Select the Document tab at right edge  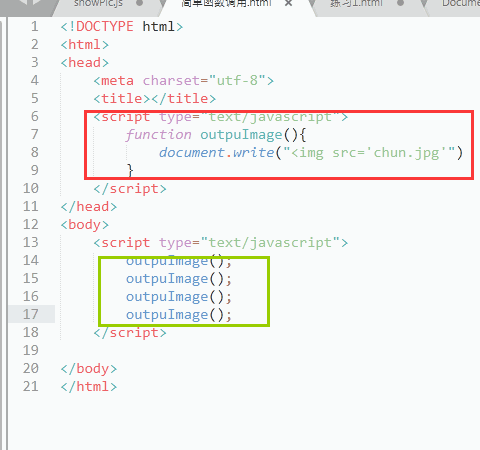pos(461,3)
